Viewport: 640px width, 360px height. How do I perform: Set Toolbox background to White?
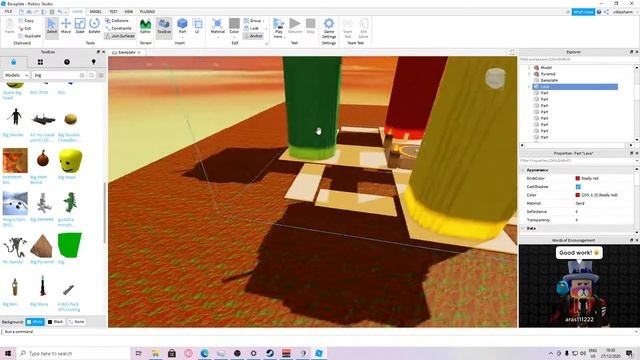pos(35,322)
